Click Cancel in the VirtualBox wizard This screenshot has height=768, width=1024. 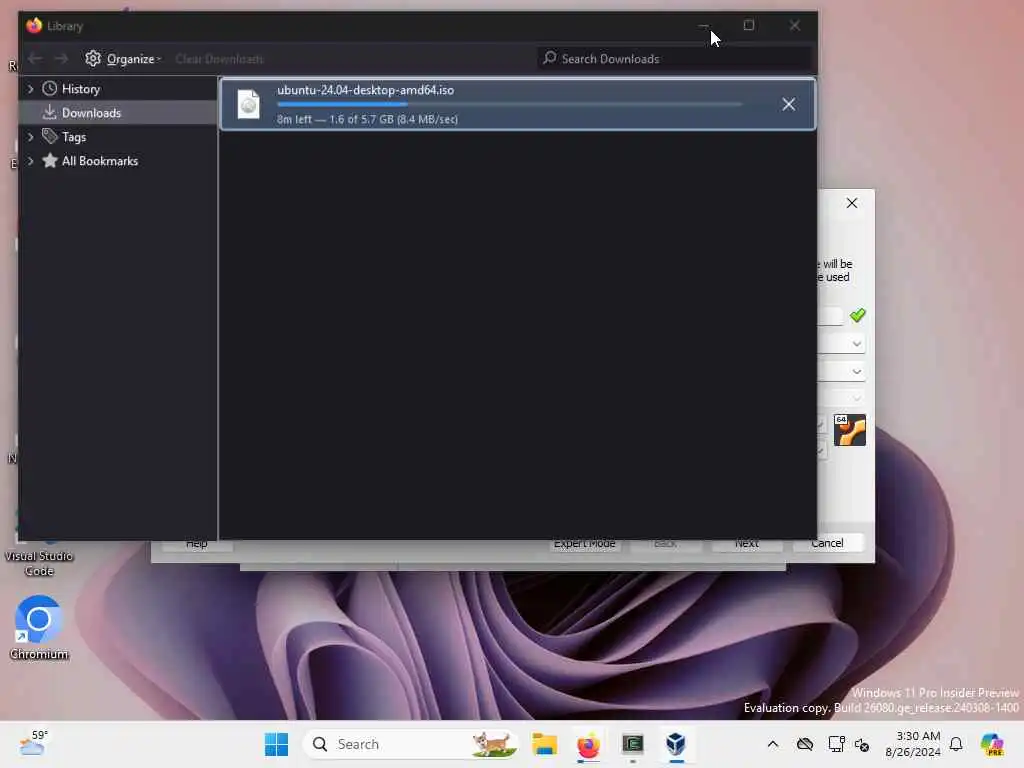[x=827, y=543]
